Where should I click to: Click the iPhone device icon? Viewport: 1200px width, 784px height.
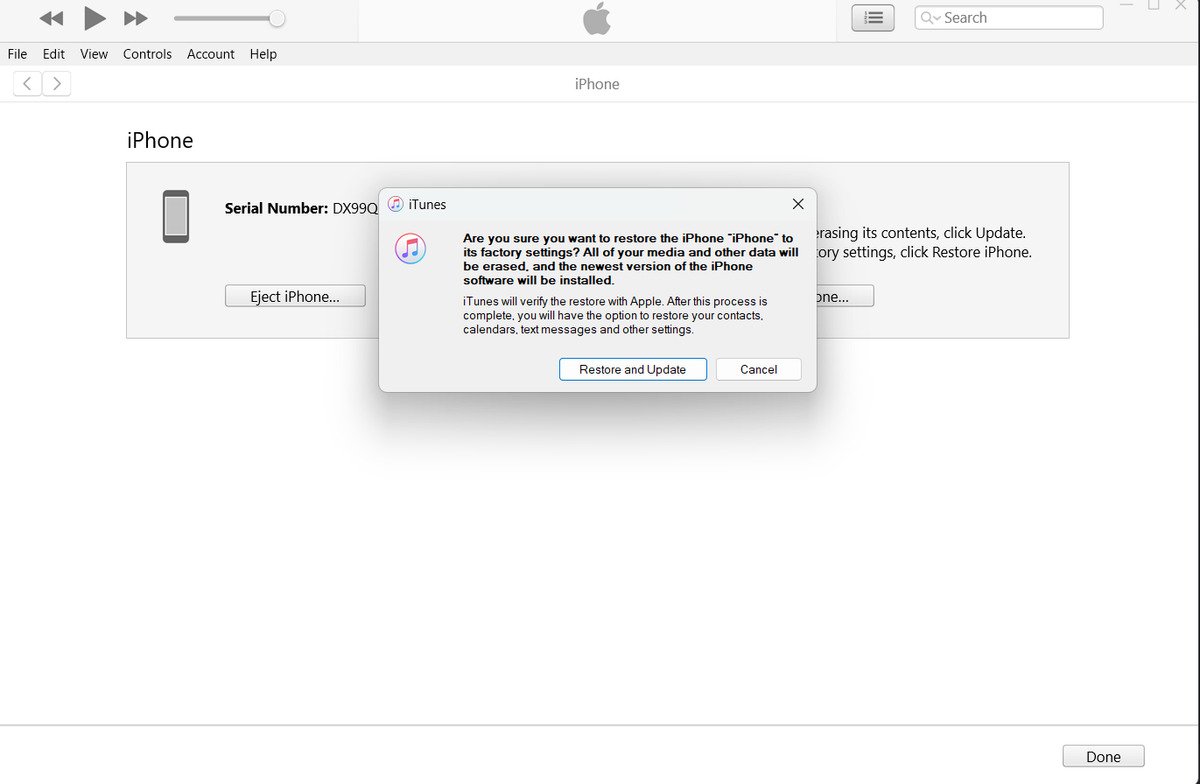(176, 216)
